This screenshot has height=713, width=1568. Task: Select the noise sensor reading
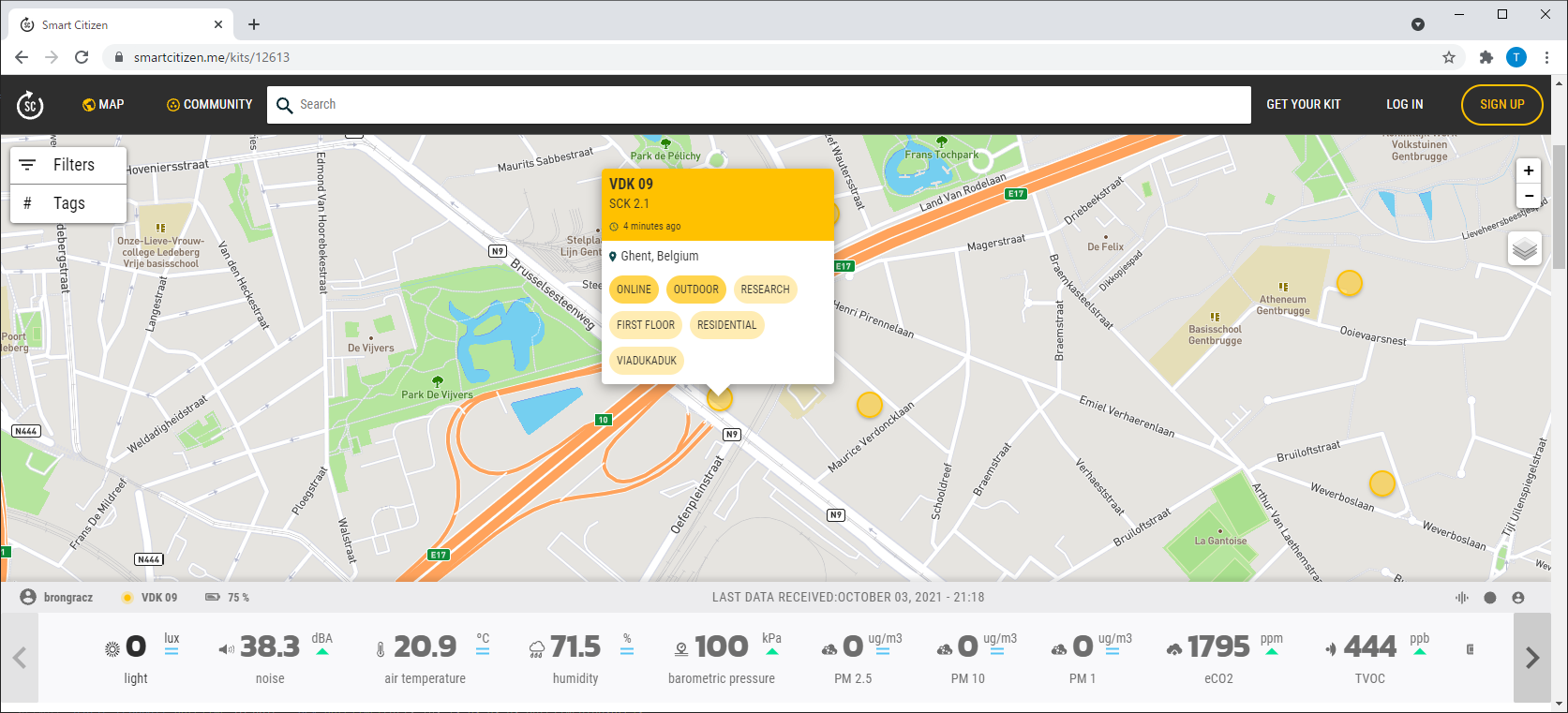pos(274,659)
